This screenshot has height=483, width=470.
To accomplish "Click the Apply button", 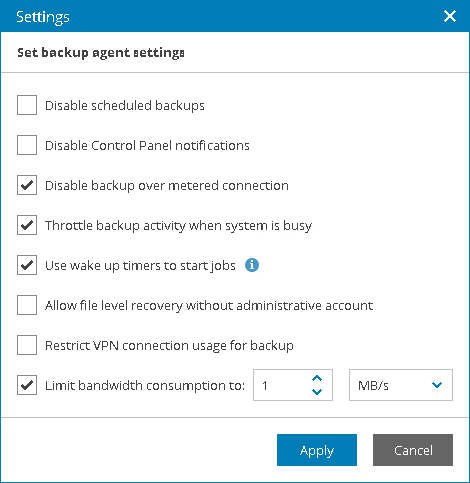I will [x=317, y=450].
